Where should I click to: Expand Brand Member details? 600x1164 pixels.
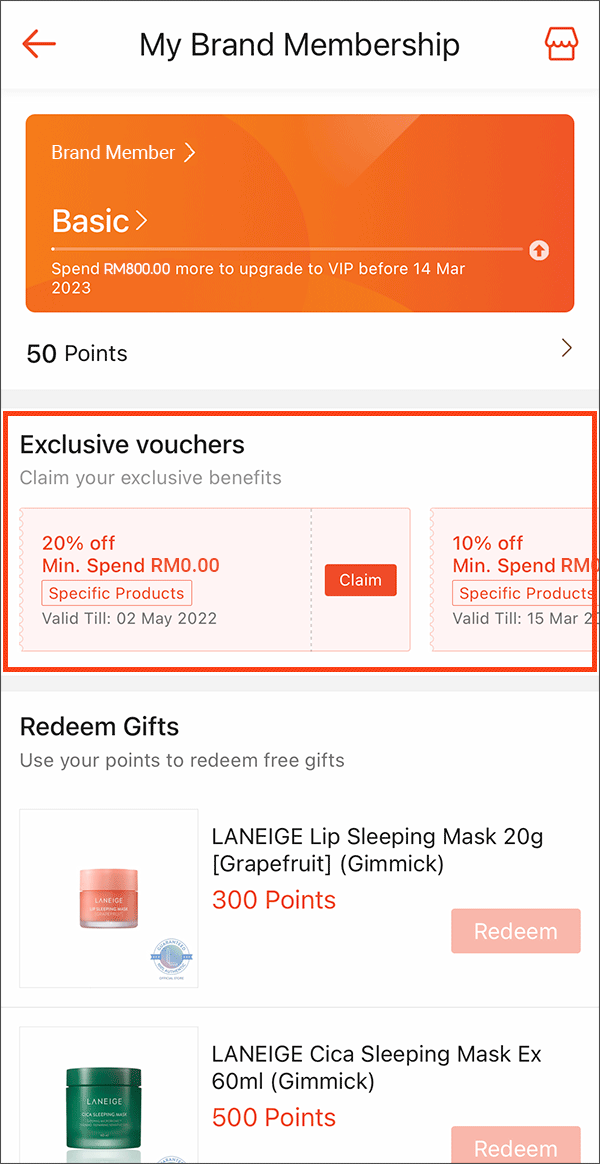point(124,153)
